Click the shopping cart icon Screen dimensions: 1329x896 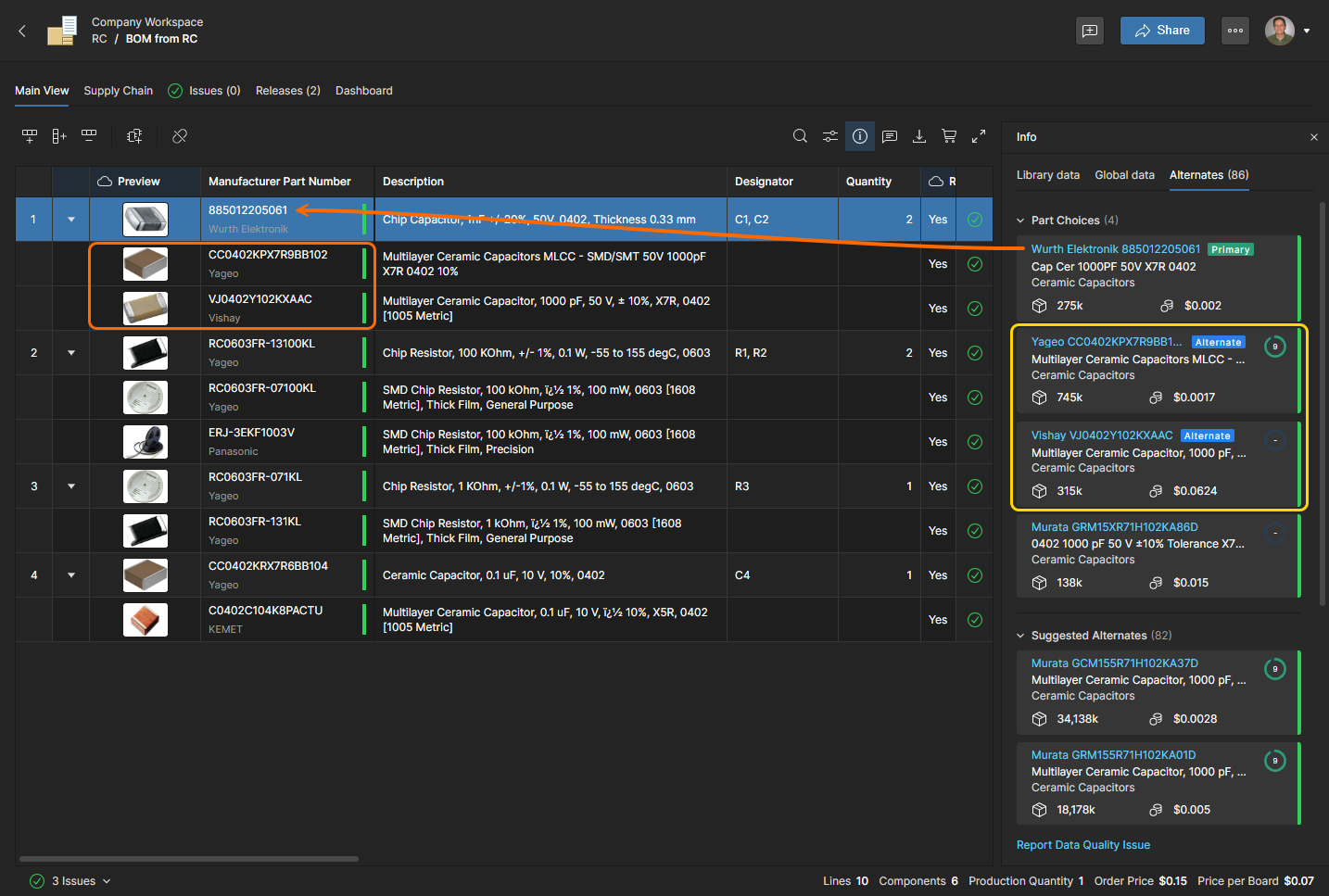tap(949, 136)
